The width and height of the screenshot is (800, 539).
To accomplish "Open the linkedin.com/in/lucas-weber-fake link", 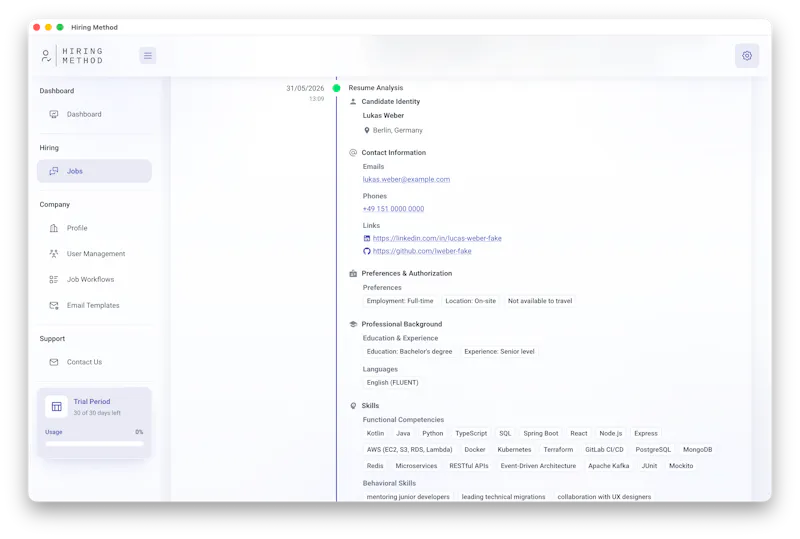I will pyautogui.click(x=437, y=238).
